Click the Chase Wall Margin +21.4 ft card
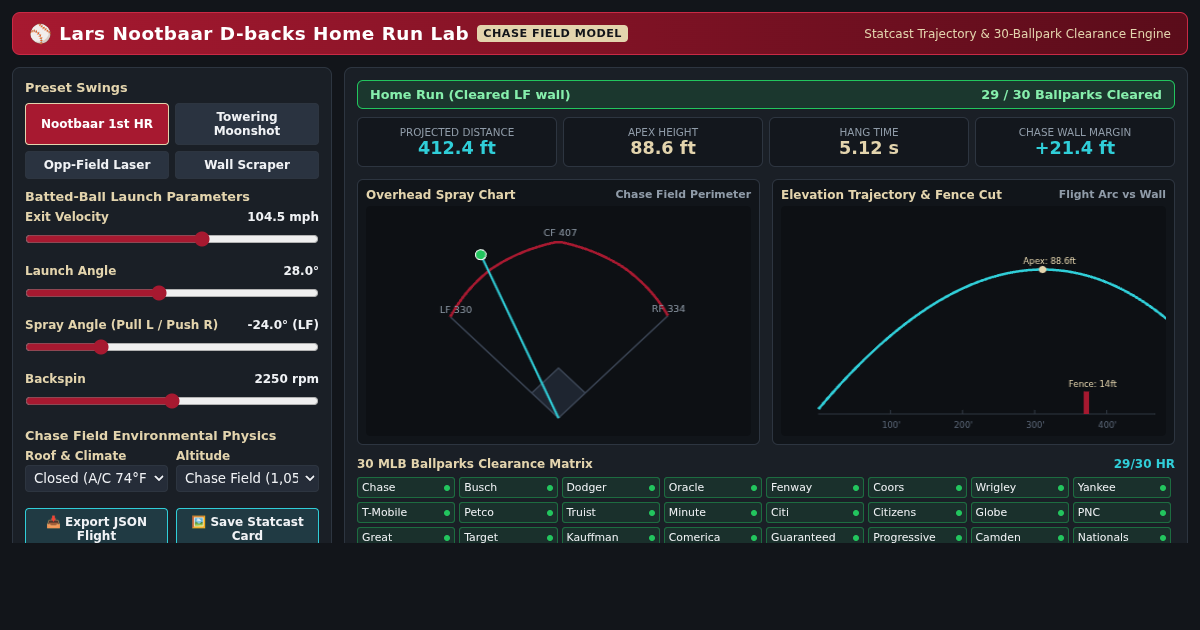The image size is (1200, 630). (1075, 142)
